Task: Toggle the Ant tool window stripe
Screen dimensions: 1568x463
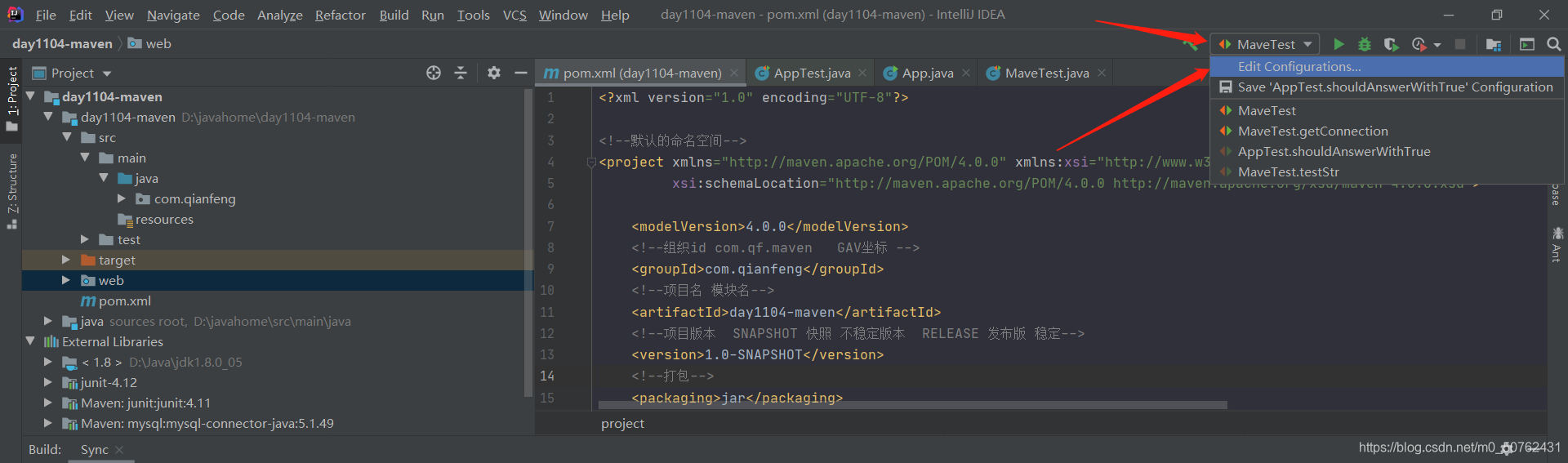Action: click(1557, 245)
